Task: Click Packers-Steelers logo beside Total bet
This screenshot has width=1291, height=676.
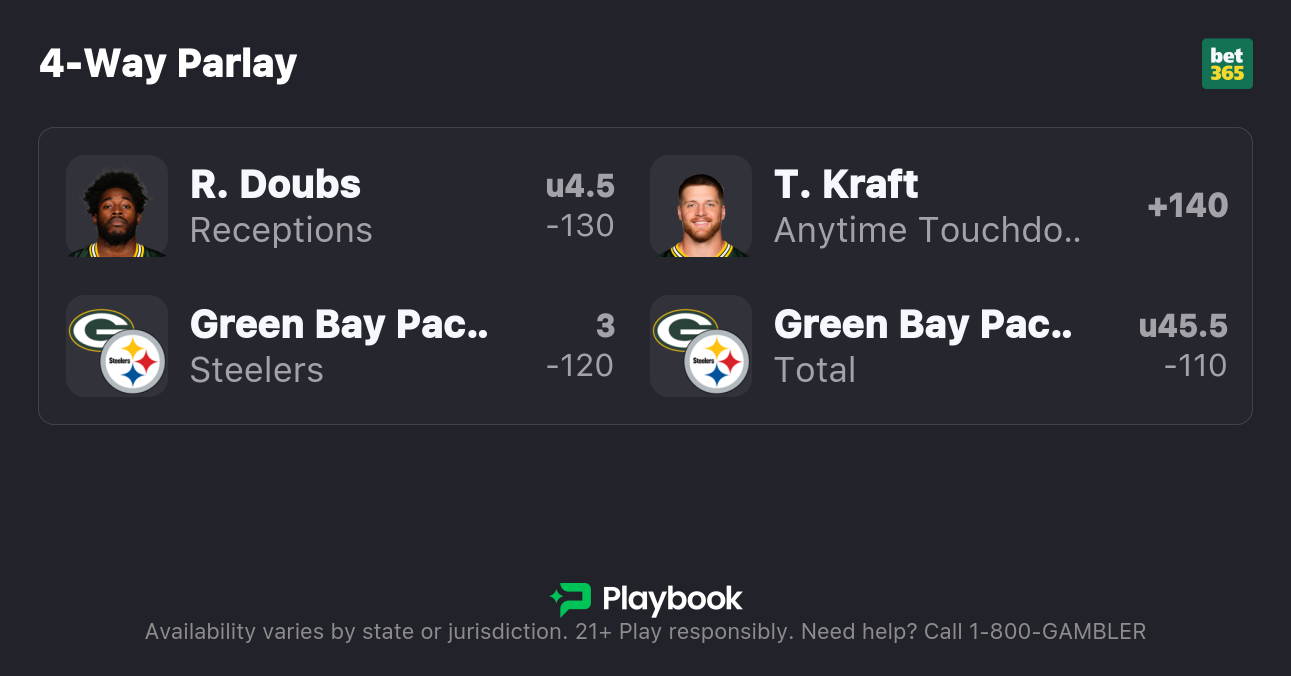Action: (701, 346)
